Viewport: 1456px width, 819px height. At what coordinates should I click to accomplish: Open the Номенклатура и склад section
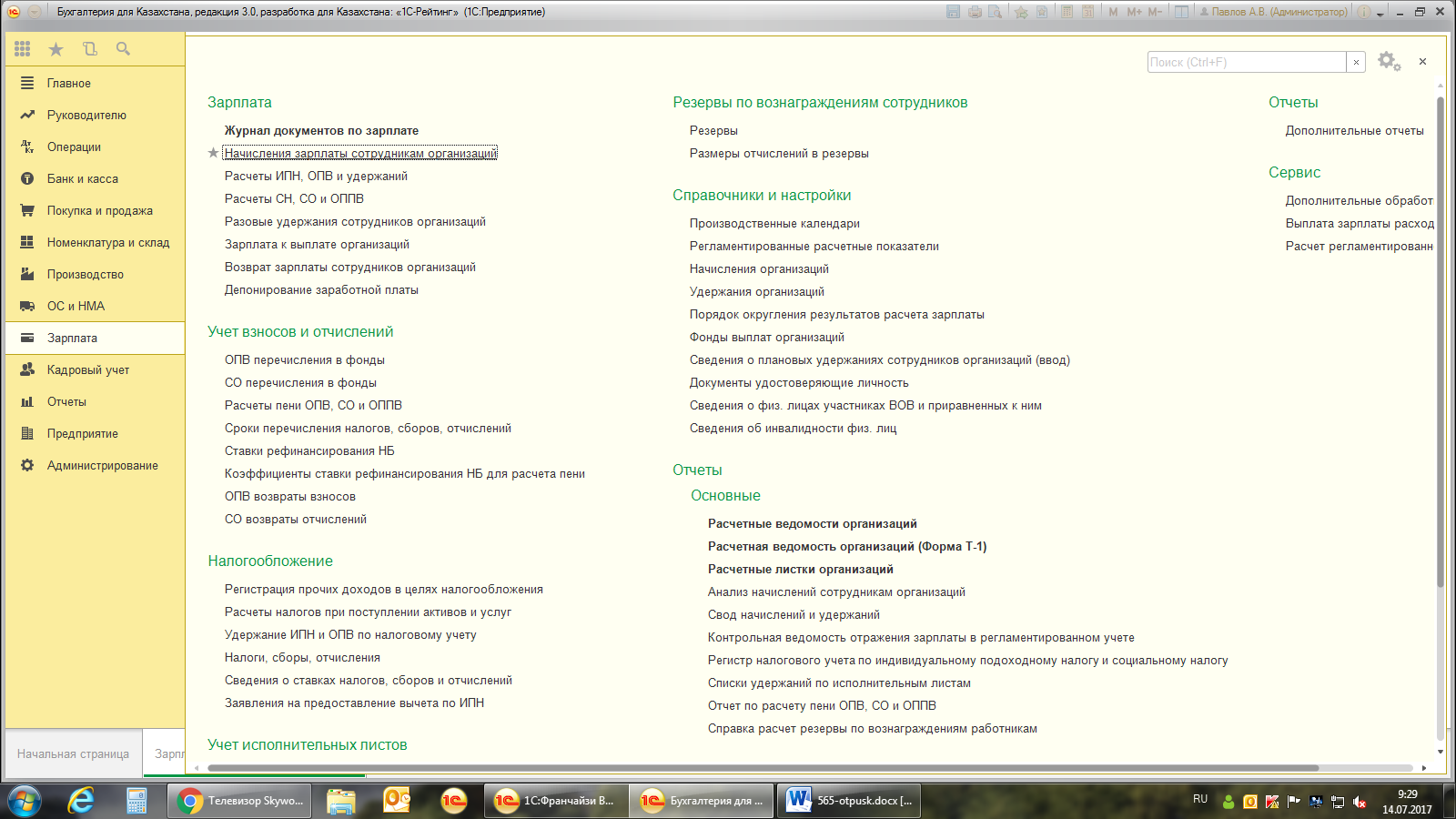pyautogui.click(x=95, y=242)
